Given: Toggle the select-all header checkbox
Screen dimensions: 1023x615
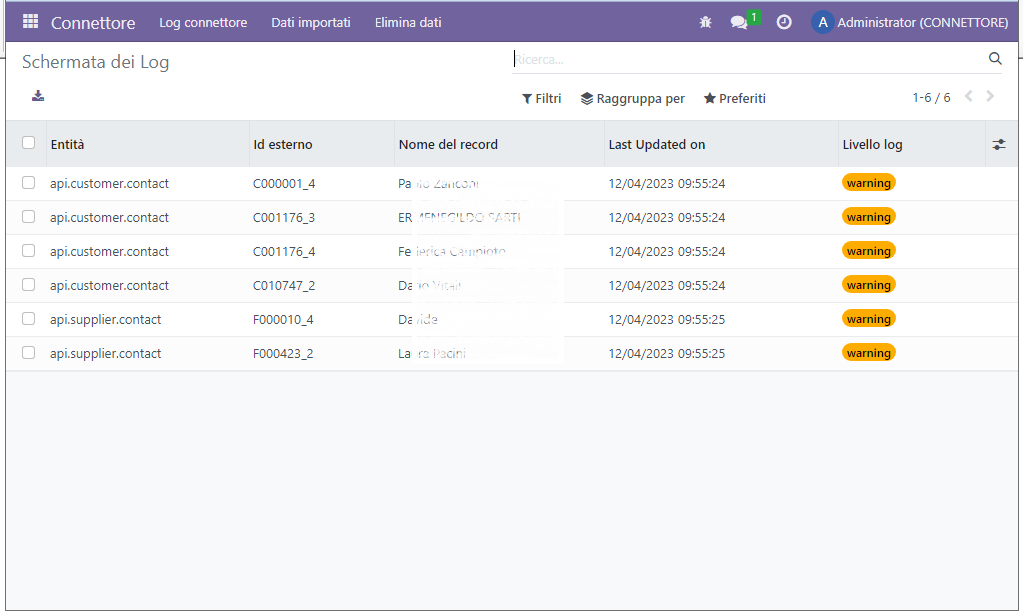Looking at the screenshot, I should click(28, 143).
